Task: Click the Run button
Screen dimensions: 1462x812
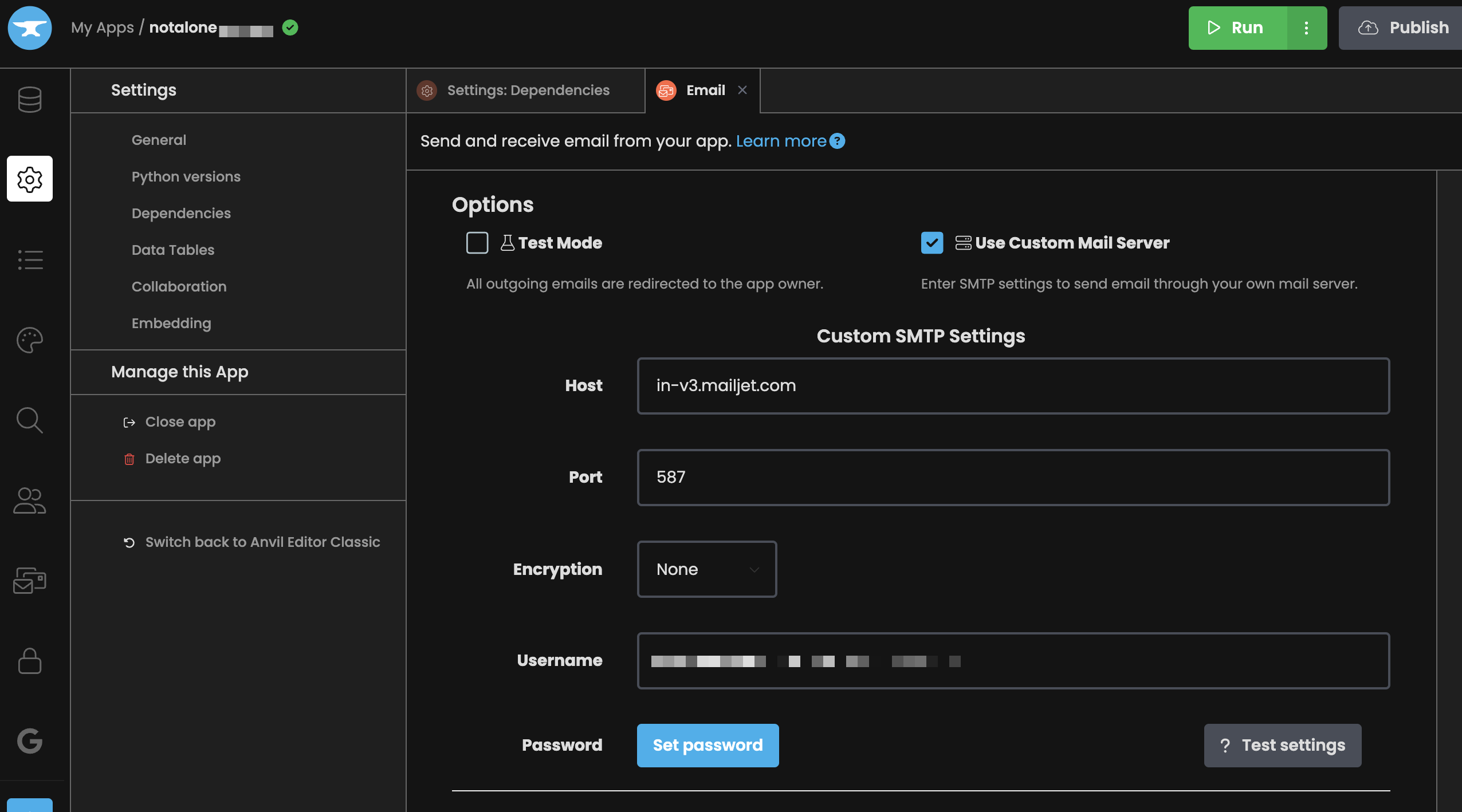Action: 1237,28
